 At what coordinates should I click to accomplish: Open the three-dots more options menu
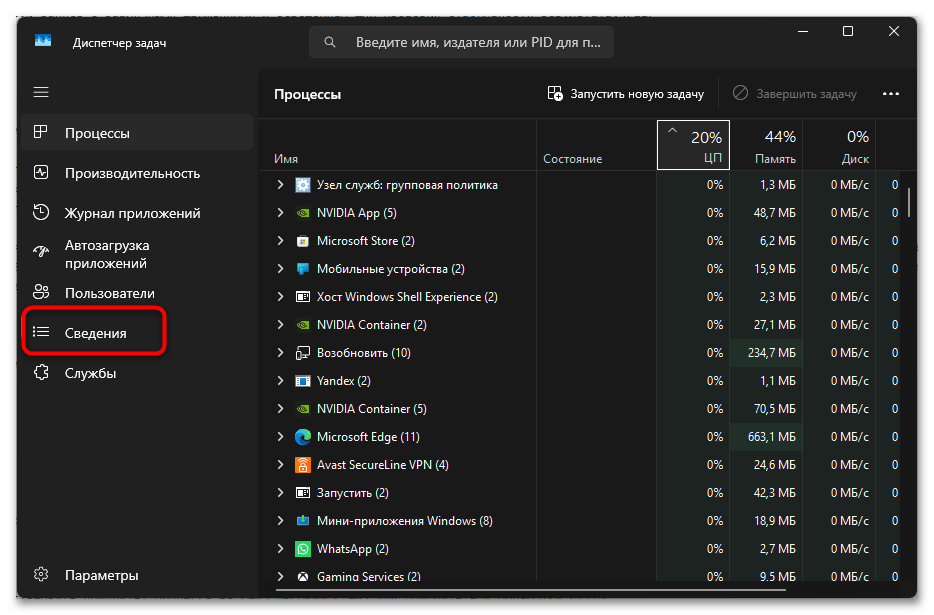(891, 94)
